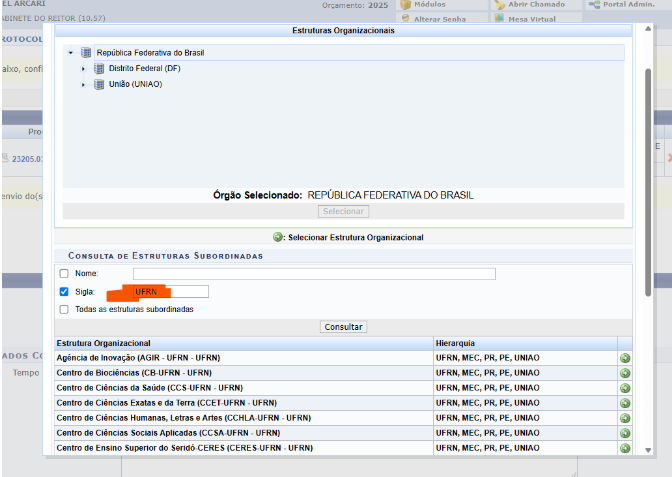Select Centro de Ciências Sociais Aplicadas green icon
This screenshot has height=477, width=672.
[625, 433]
